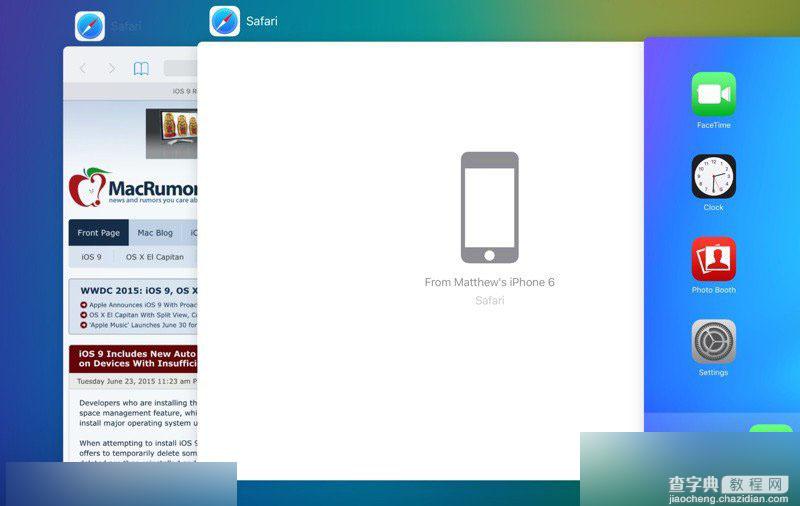The width and height of the screenshot is (800, 506).
Task: Open the iOS 9 section link
Action: pyautogui.click(x=91, y=257)
